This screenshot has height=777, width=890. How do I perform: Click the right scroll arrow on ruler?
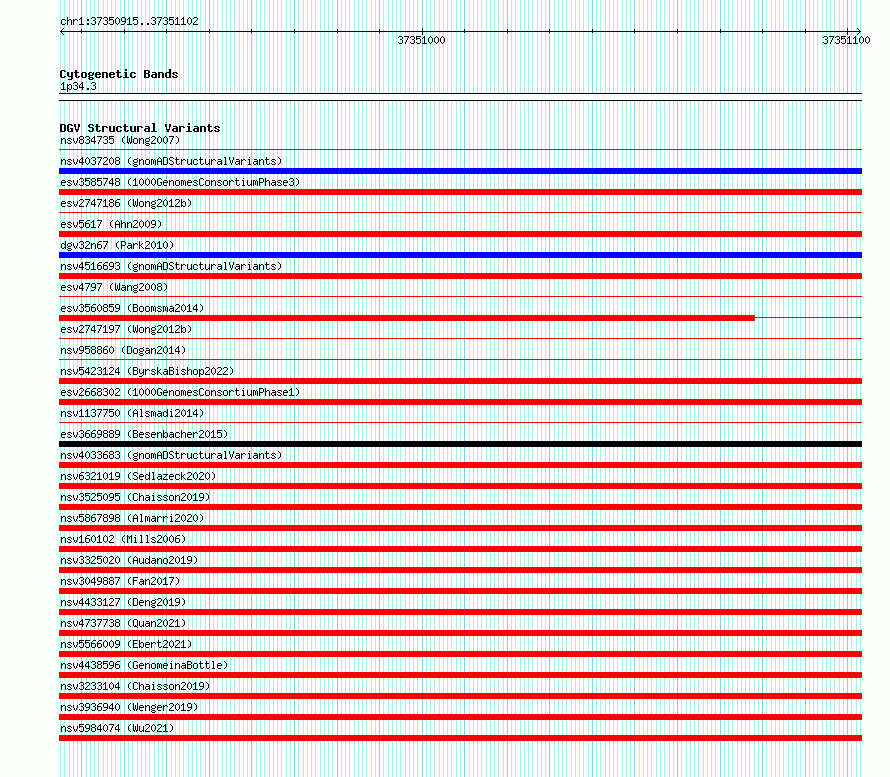point(858,31)
